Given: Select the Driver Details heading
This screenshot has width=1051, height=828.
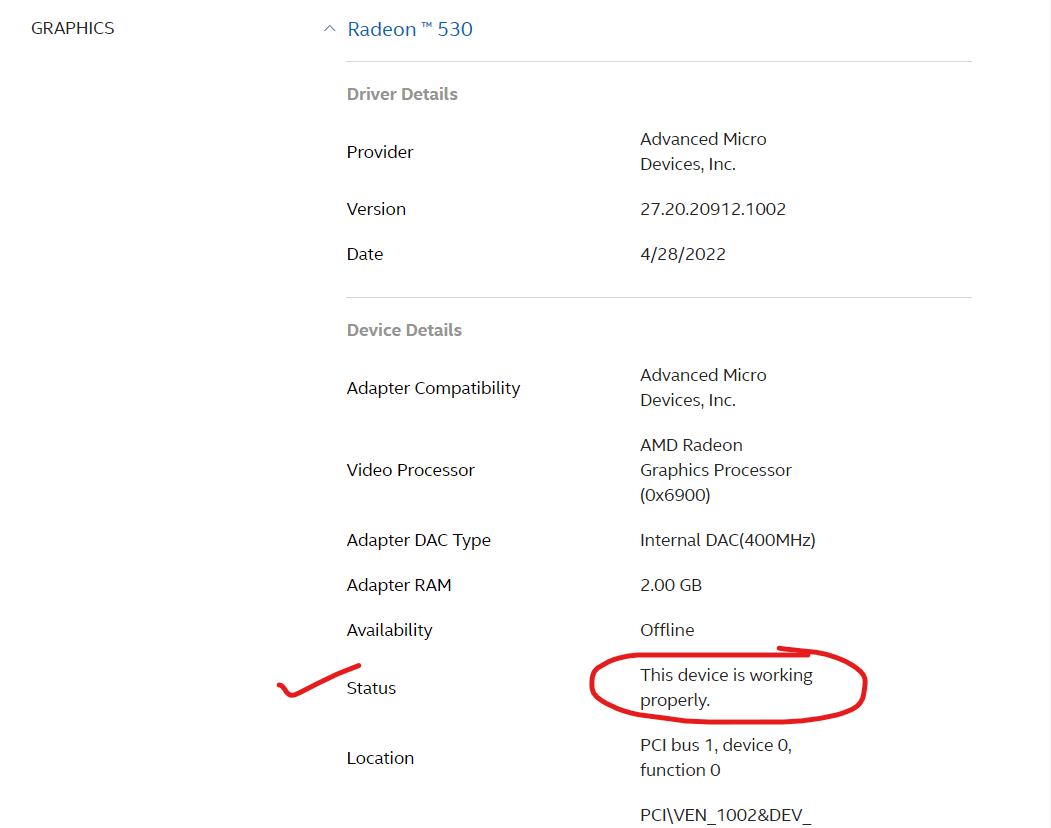Looking at the screenshot, I should [402, 94].
